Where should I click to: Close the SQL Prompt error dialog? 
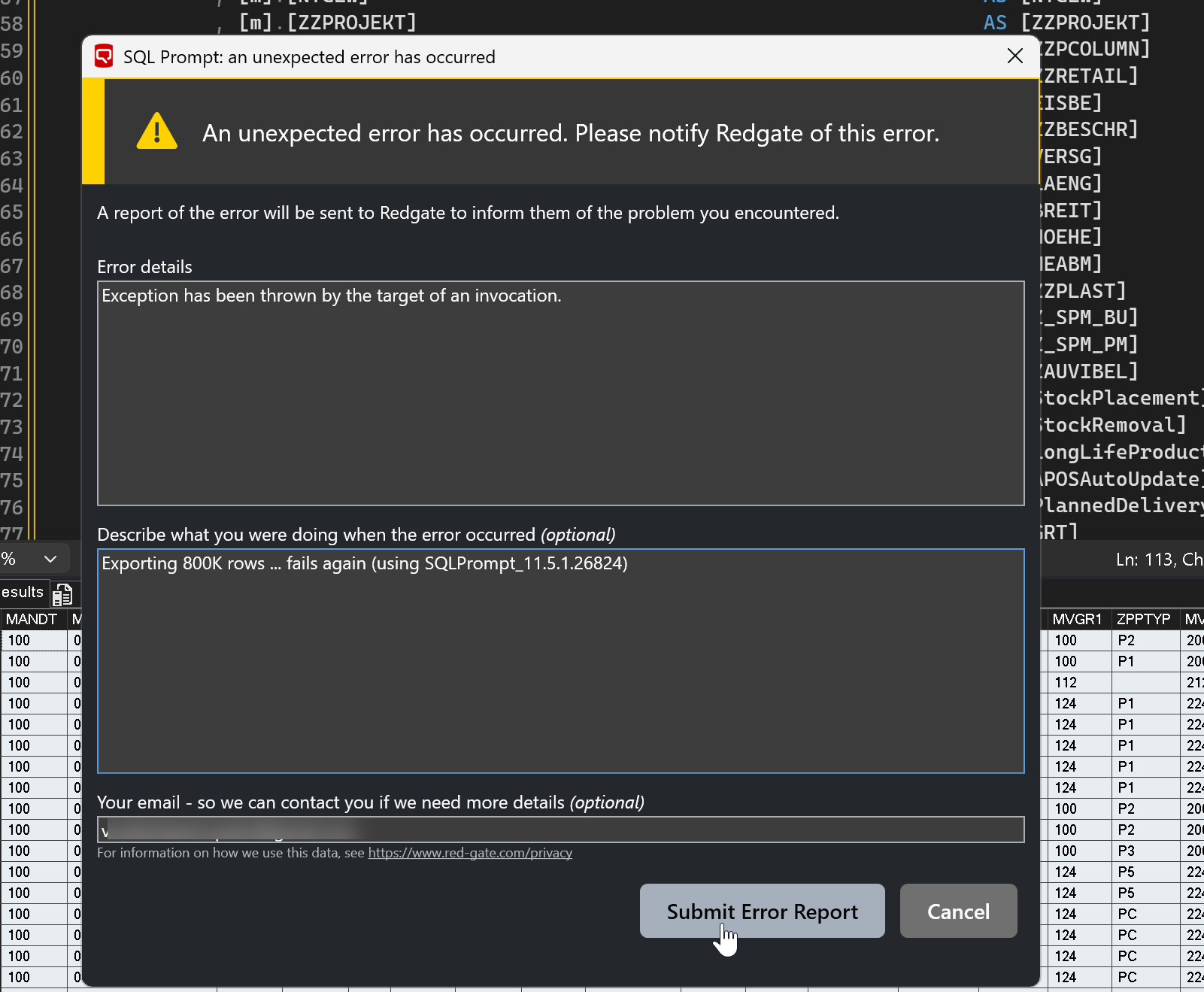pos(1014,56)
